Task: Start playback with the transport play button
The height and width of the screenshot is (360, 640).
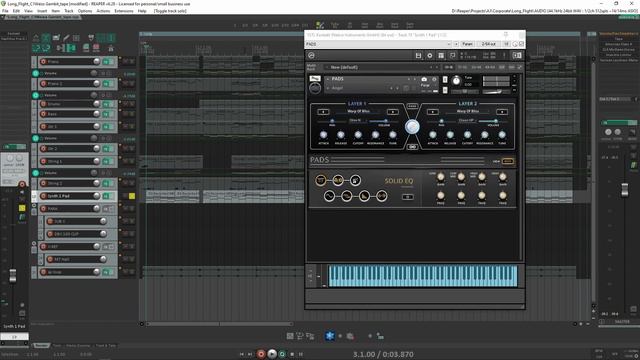Action: point(272,354)
